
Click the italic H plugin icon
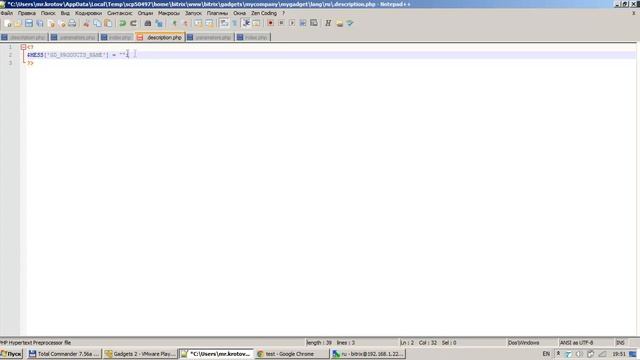click(328, 24)
